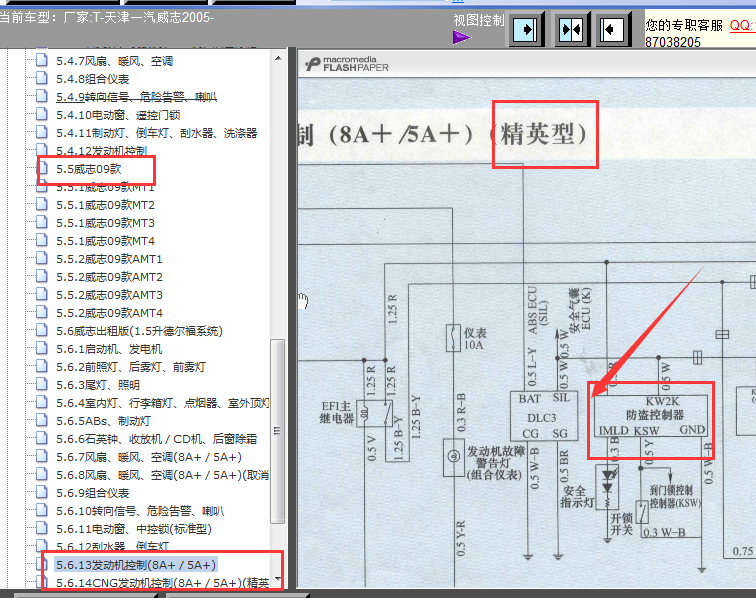The image size is (756, 598).
Task: Open 5.5.2威志09款AMT4
Action: pyautogui.click(x=109, y=313)
